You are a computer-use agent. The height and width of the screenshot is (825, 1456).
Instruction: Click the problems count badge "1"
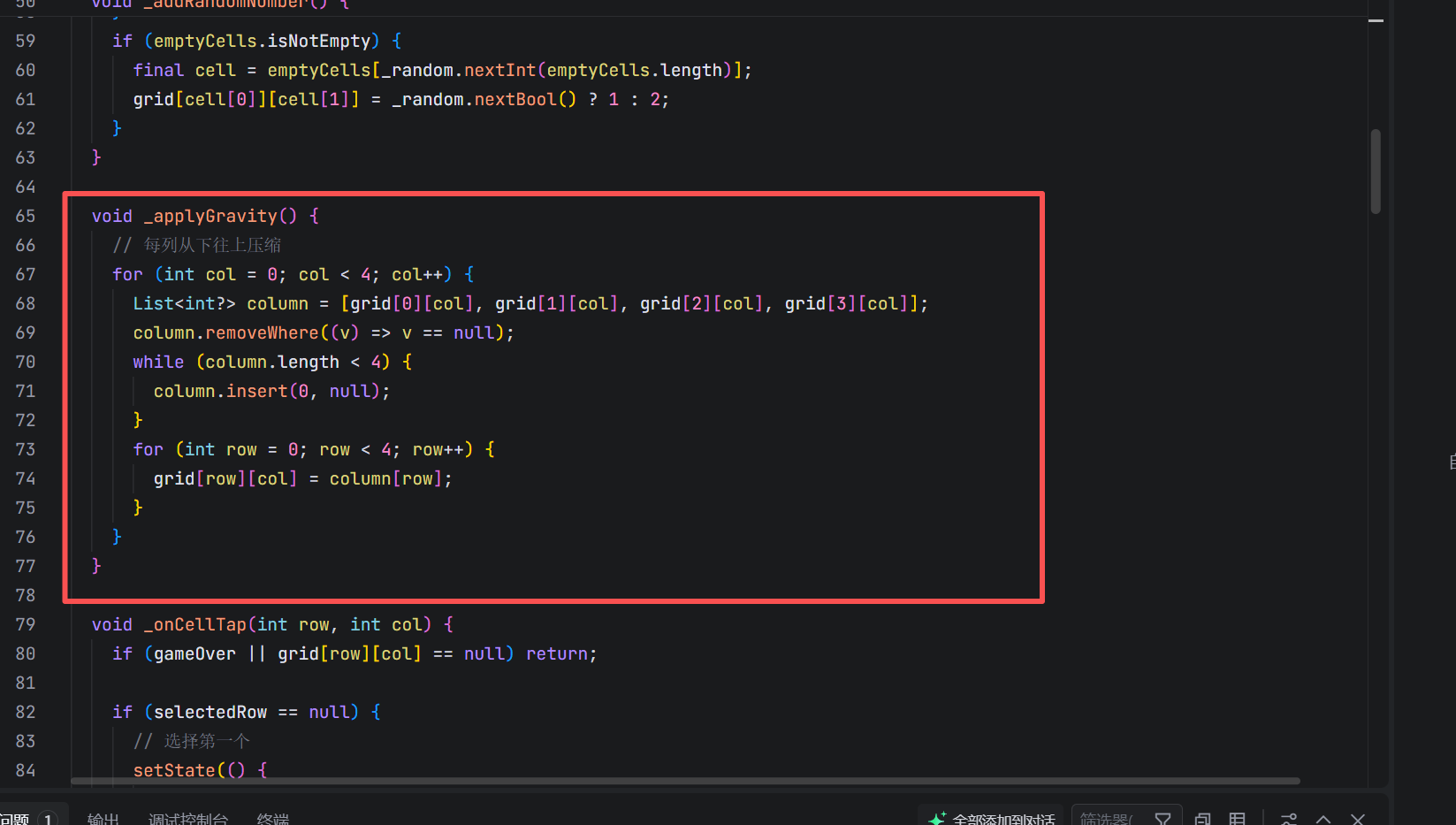click(48, 819)
